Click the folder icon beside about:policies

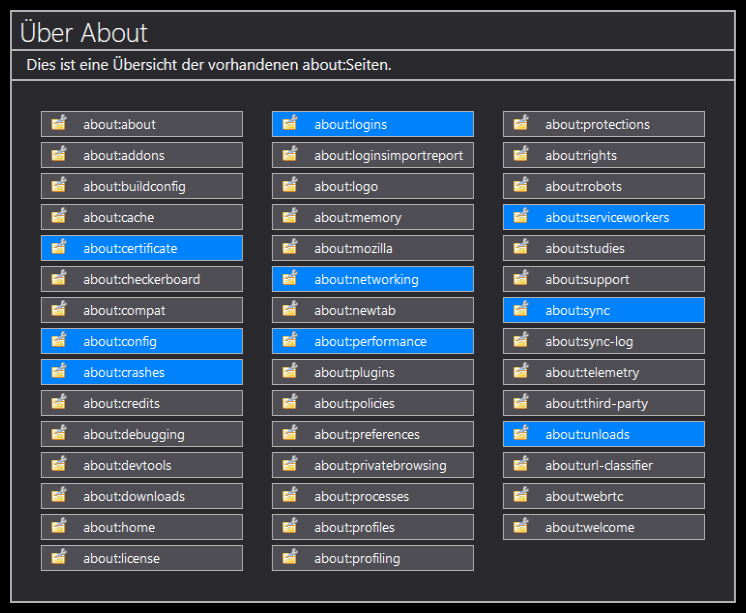point(290,402)
